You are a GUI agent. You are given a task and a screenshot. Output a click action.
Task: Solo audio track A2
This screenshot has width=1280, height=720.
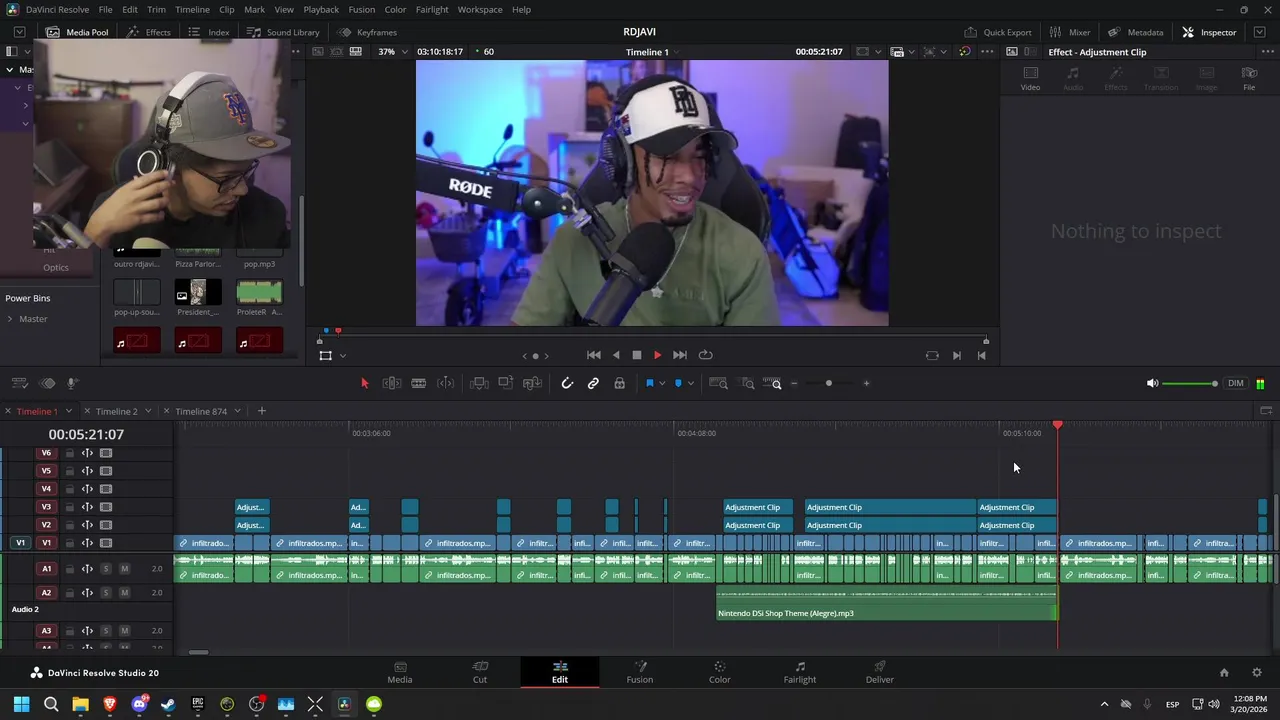pos(105,593)
